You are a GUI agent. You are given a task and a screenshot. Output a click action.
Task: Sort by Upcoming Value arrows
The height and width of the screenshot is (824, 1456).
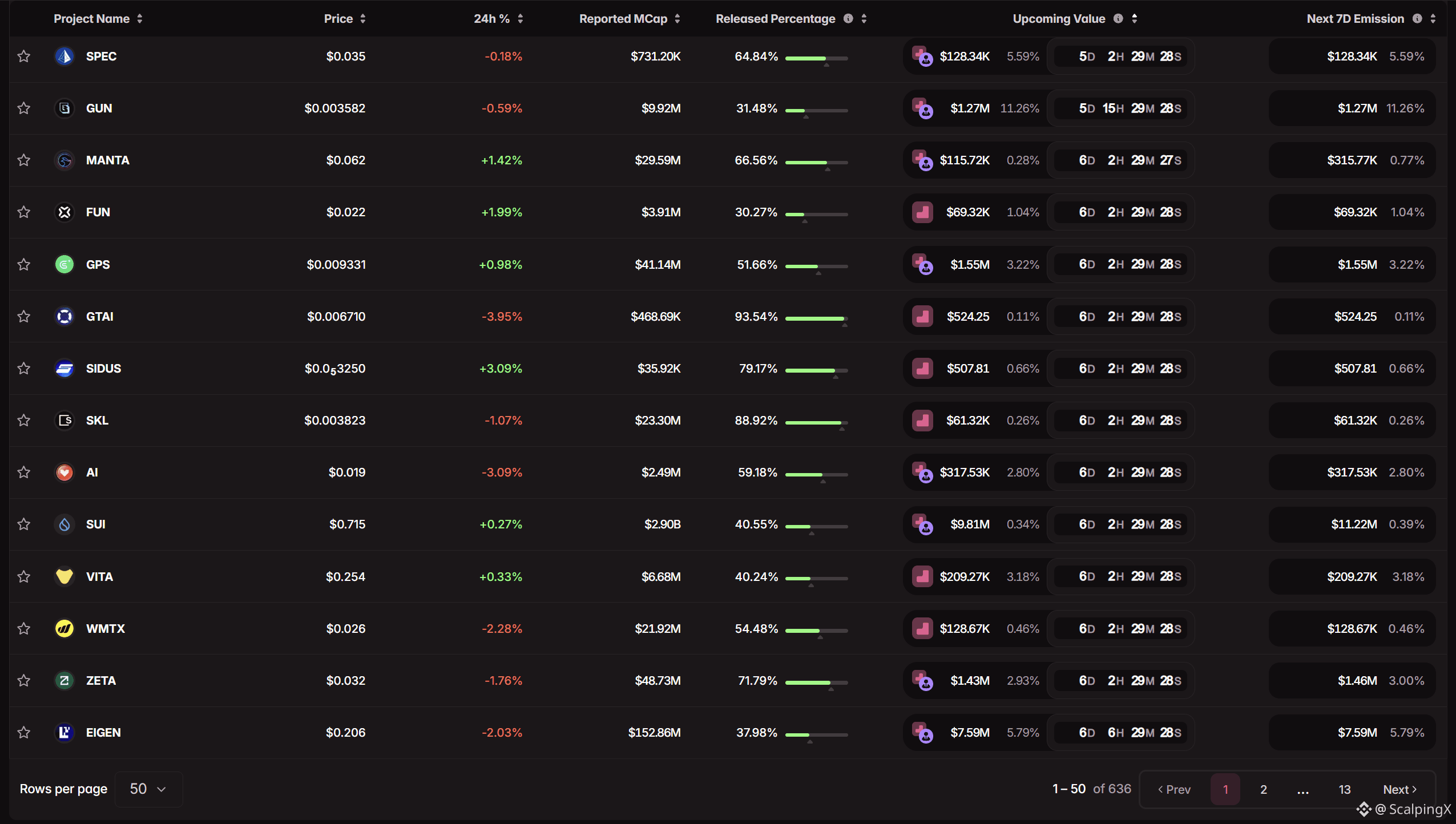(x=1135, y=19)
